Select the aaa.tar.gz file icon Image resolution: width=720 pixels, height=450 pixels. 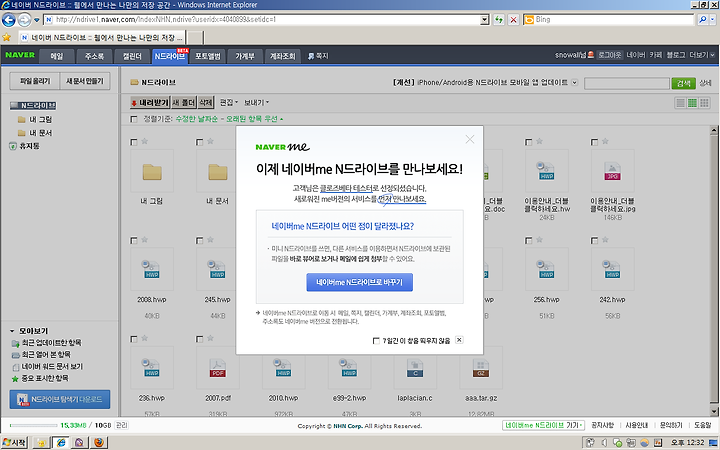tap(481, 368)
